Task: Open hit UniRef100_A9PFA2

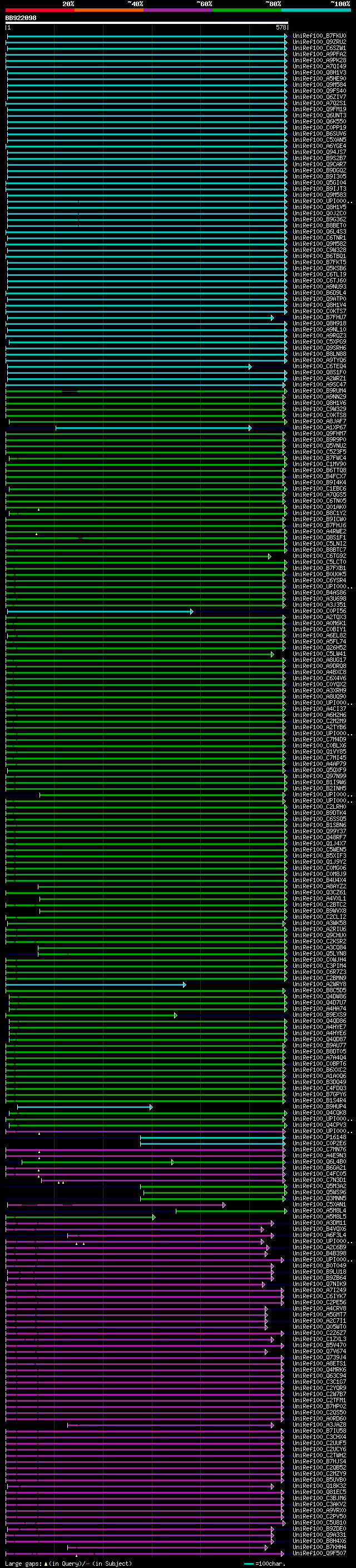Action: coord(319,54)
